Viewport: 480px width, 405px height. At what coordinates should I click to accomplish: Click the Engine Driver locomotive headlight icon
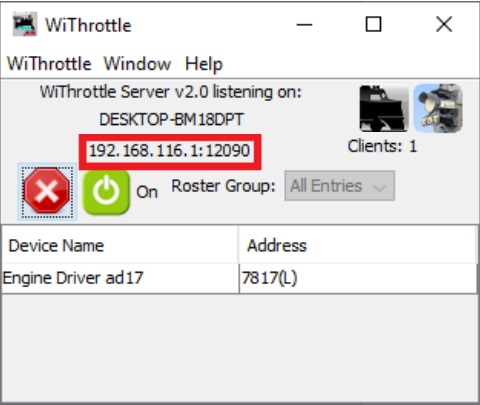click(x=438, y=108)
